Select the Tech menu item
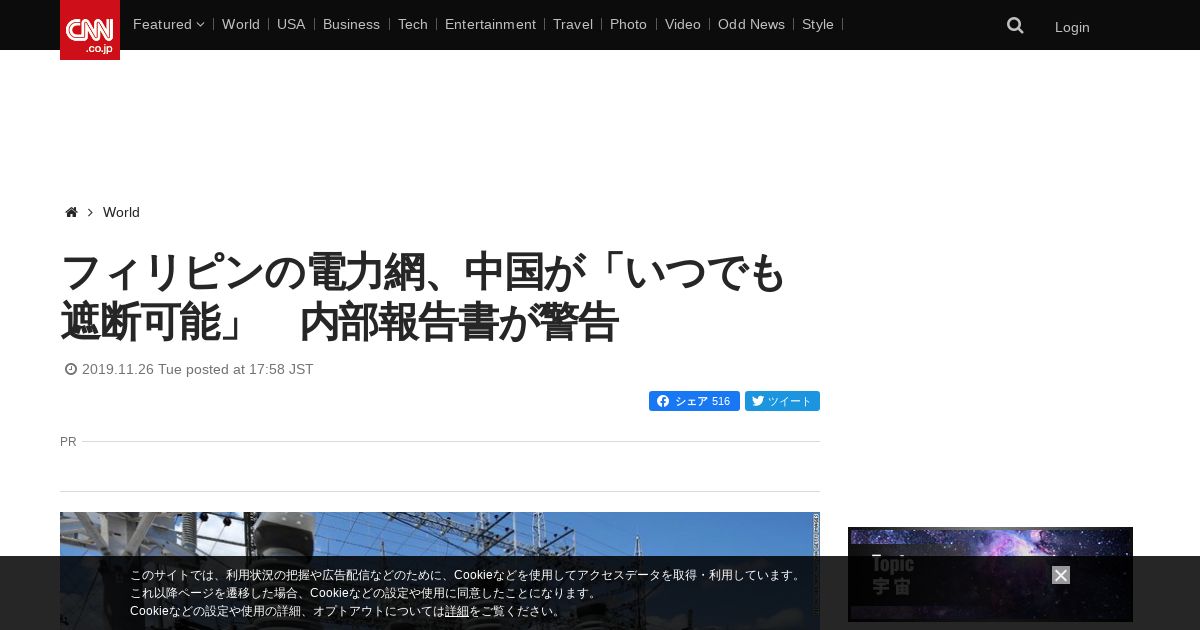 [x=413, y=24]
